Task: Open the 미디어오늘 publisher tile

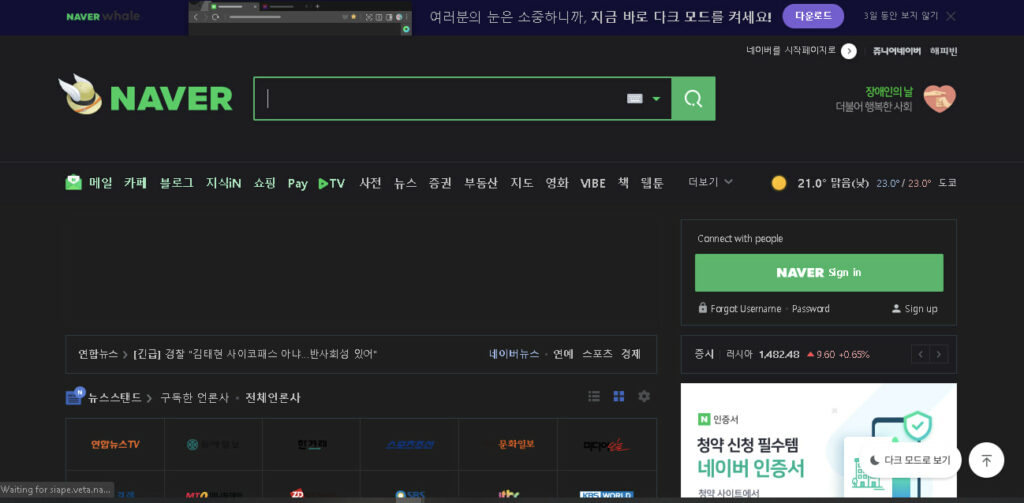Action: coord(607,444)
